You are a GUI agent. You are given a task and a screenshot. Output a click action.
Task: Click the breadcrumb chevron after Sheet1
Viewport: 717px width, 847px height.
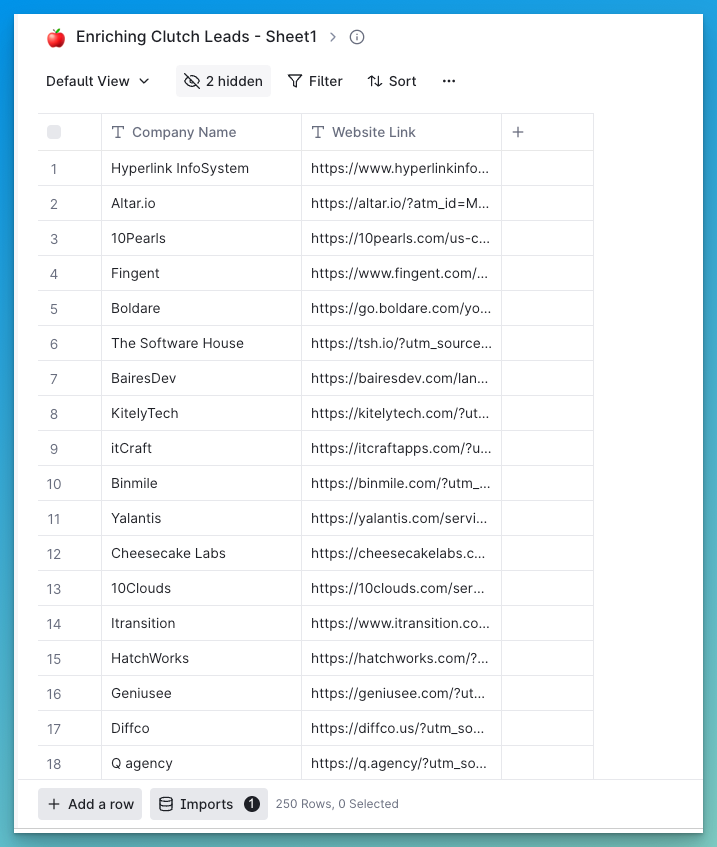(x=333, y=37)
